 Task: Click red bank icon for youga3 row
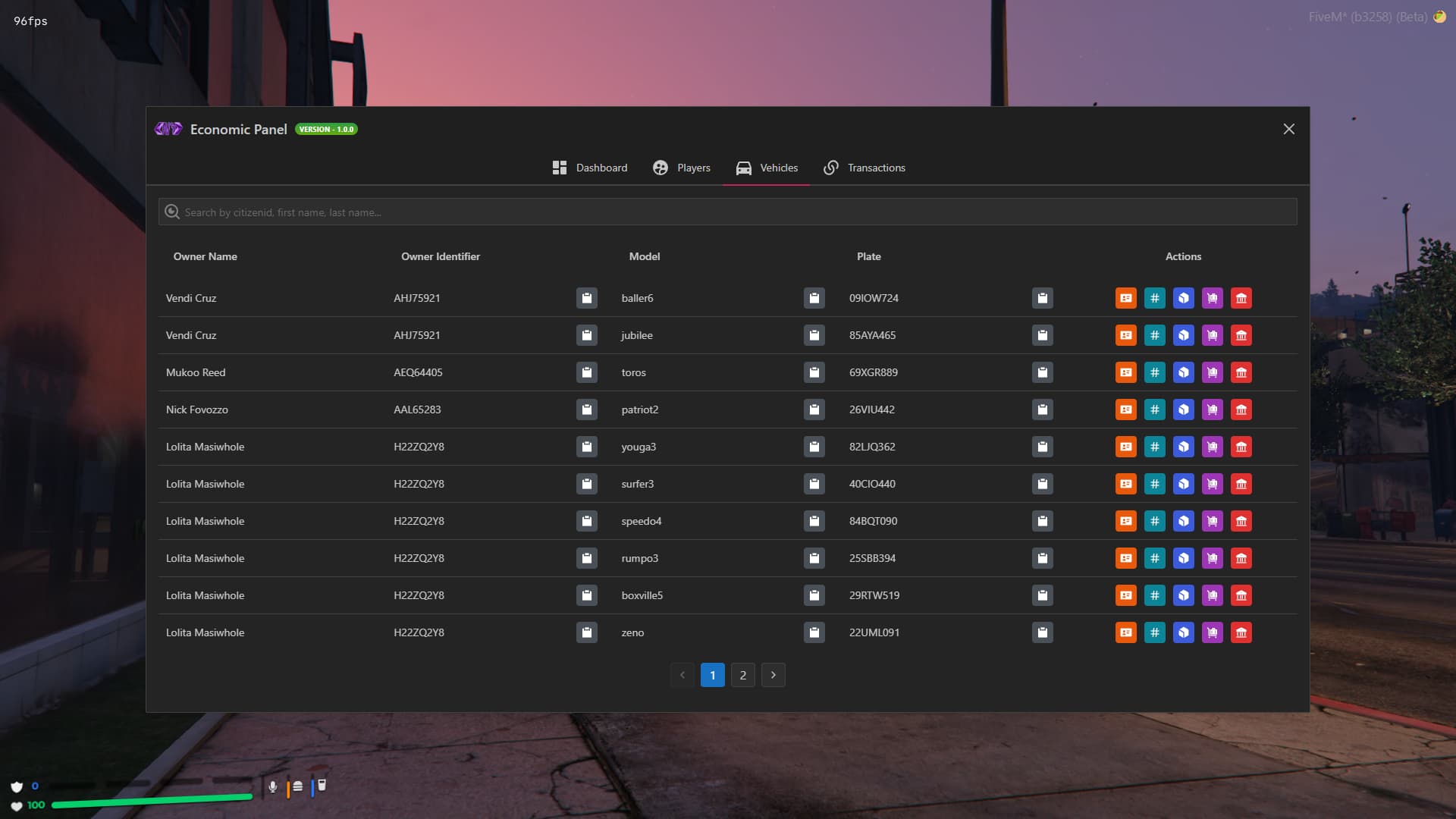point(1241,447)
